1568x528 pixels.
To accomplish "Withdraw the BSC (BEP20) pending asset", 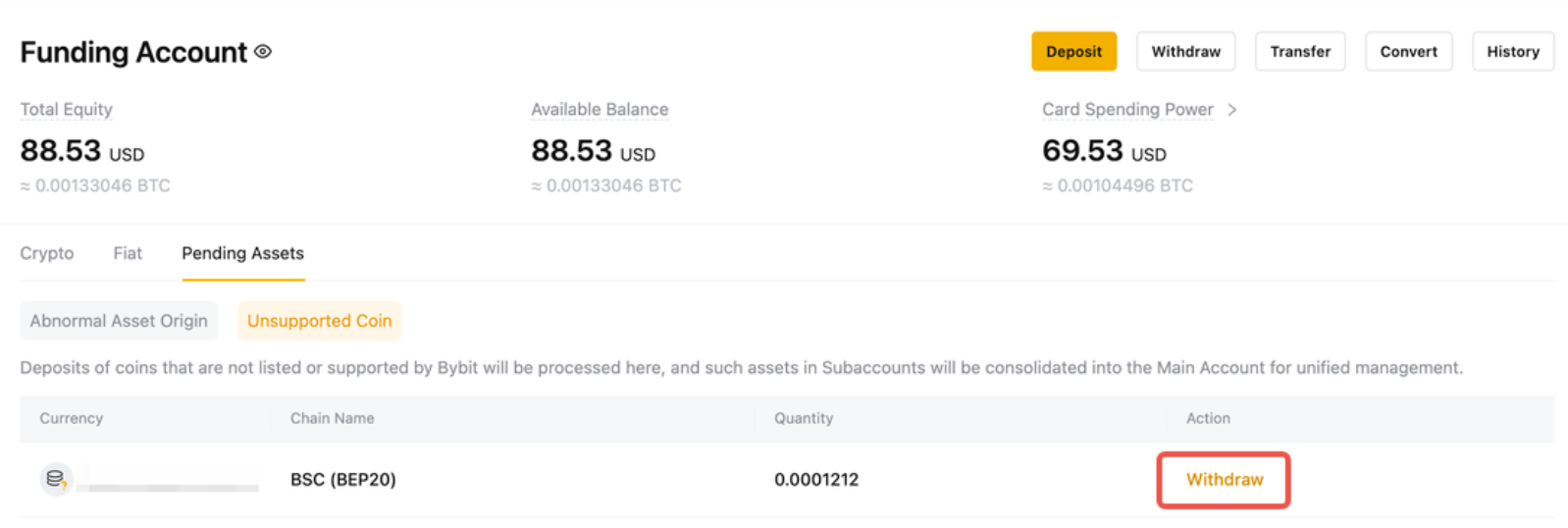I will pyautogui.click(x=1224, y=479).
